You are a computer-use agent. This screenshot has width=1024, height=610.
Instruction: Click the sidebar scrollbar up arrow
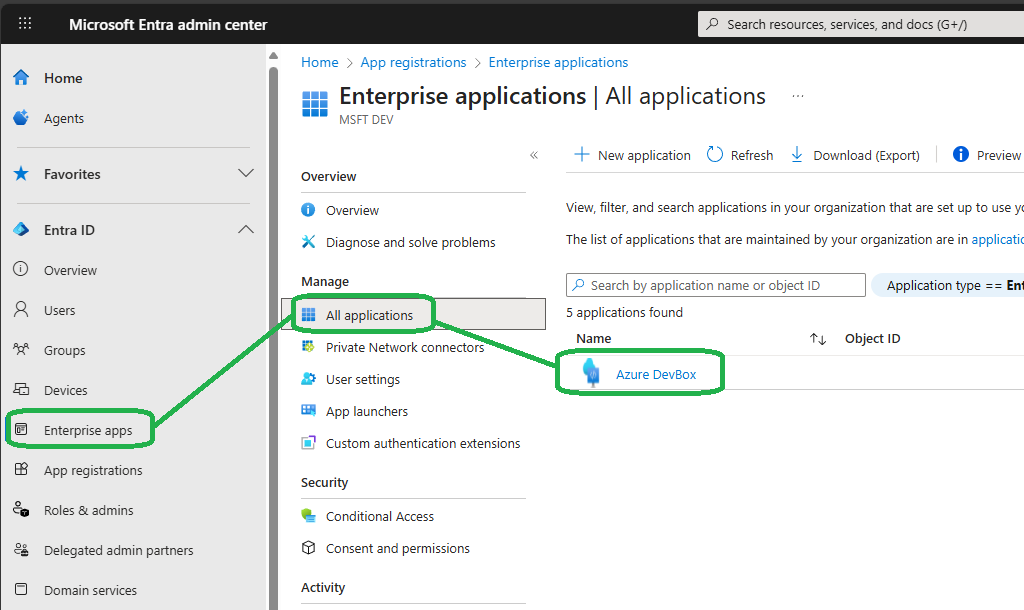coord(274,56)
